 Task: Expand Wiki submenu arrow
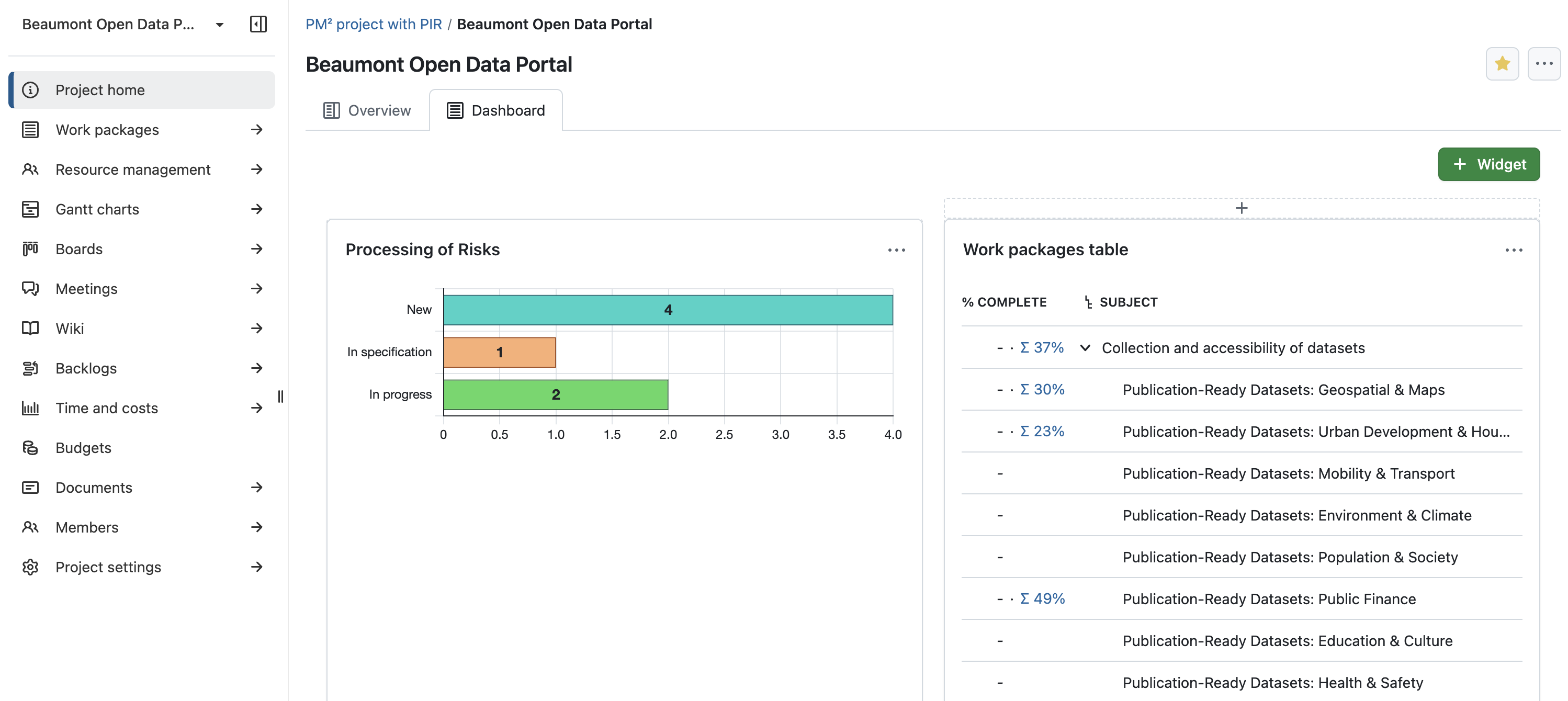point(257,329)
